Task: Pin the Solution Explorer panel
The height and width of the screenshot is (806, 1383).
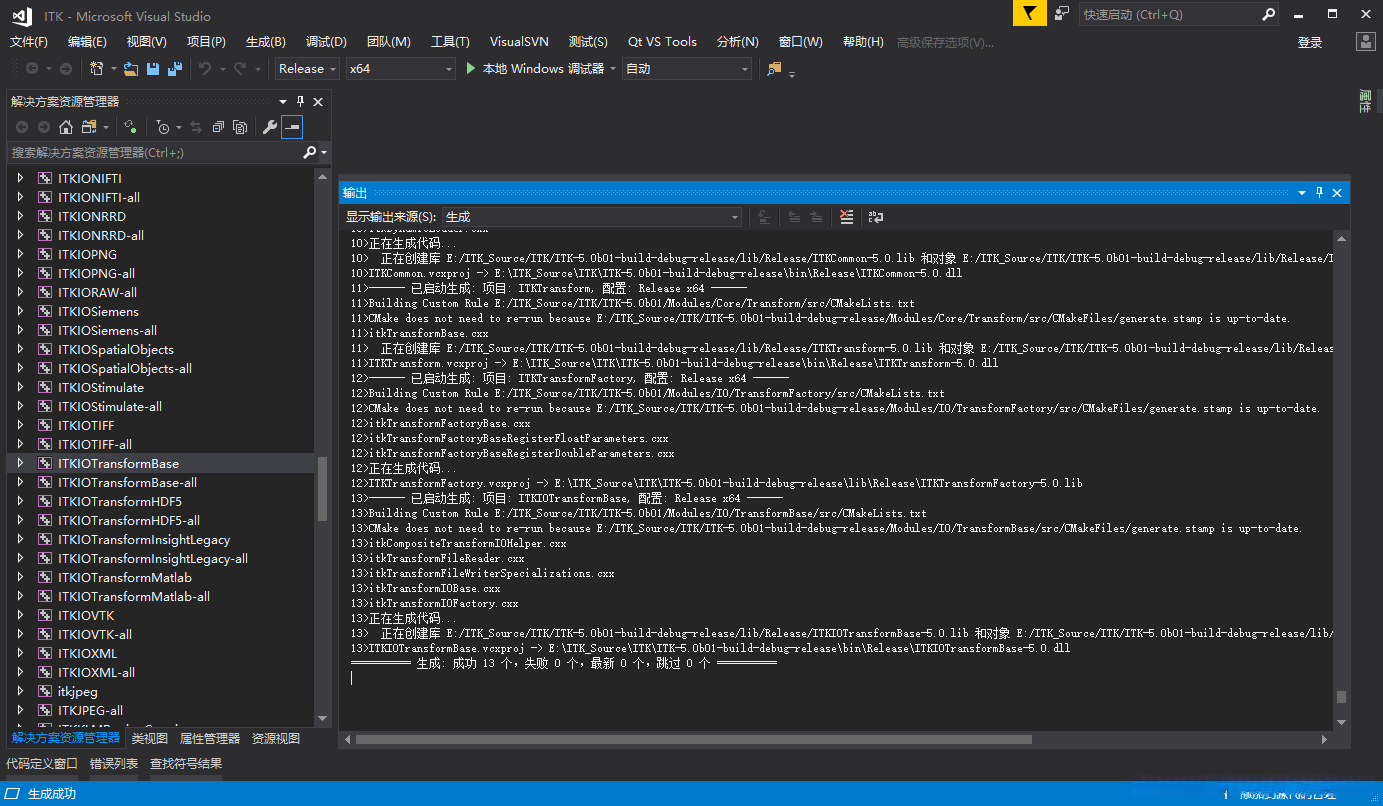Action: [300, 101]
